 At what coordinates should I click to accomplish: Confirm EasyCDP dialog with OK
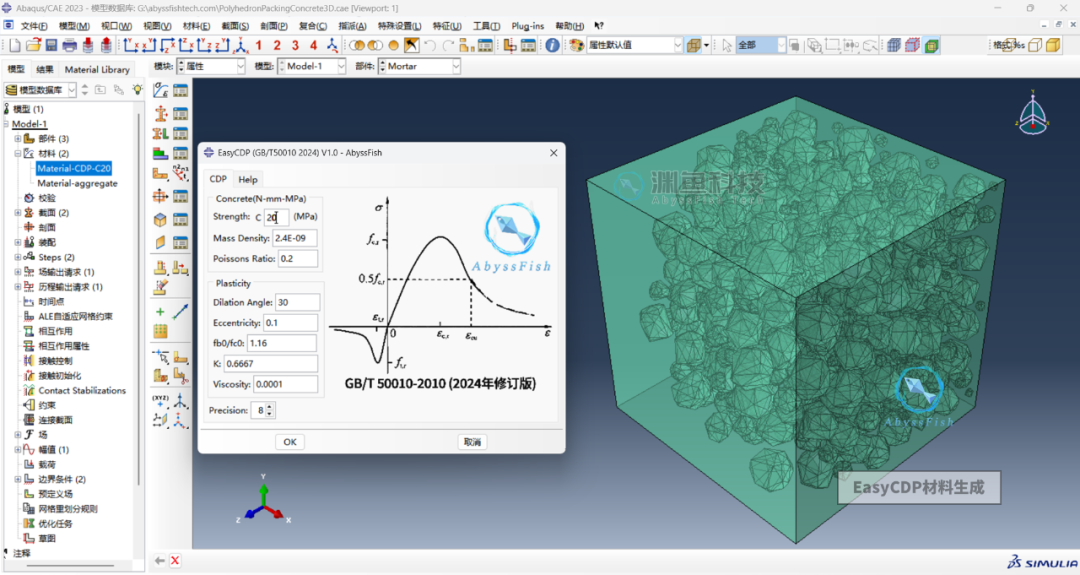(290, 442)
